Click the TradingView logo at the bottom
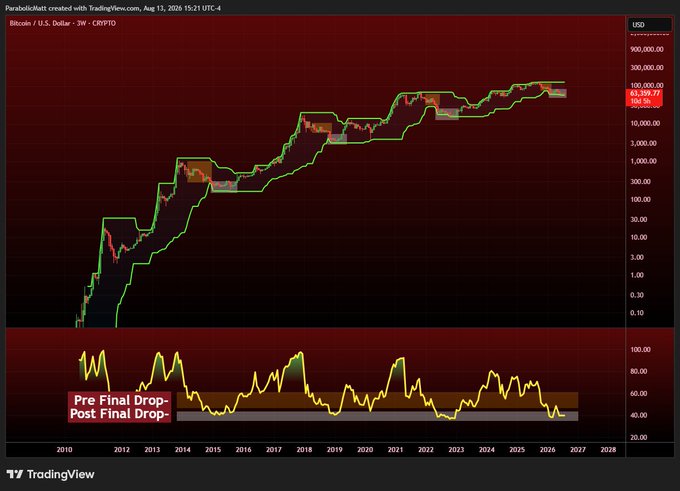680x491 pixels. click(x=51, y=474)
